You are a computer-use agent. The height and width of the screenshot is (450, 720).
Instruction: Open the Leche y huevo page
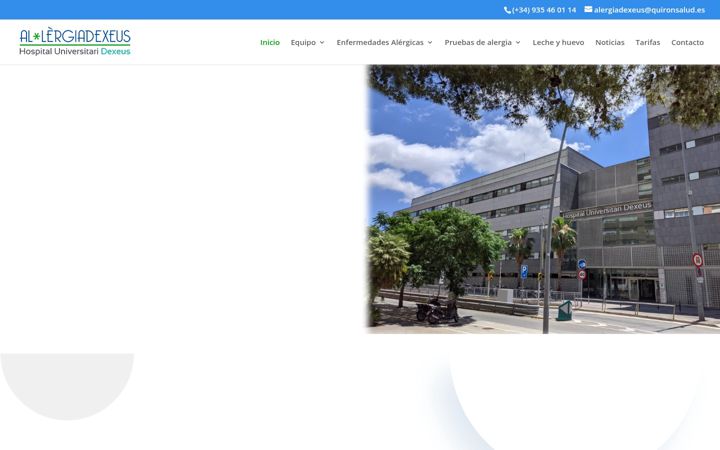pos(558,42)
